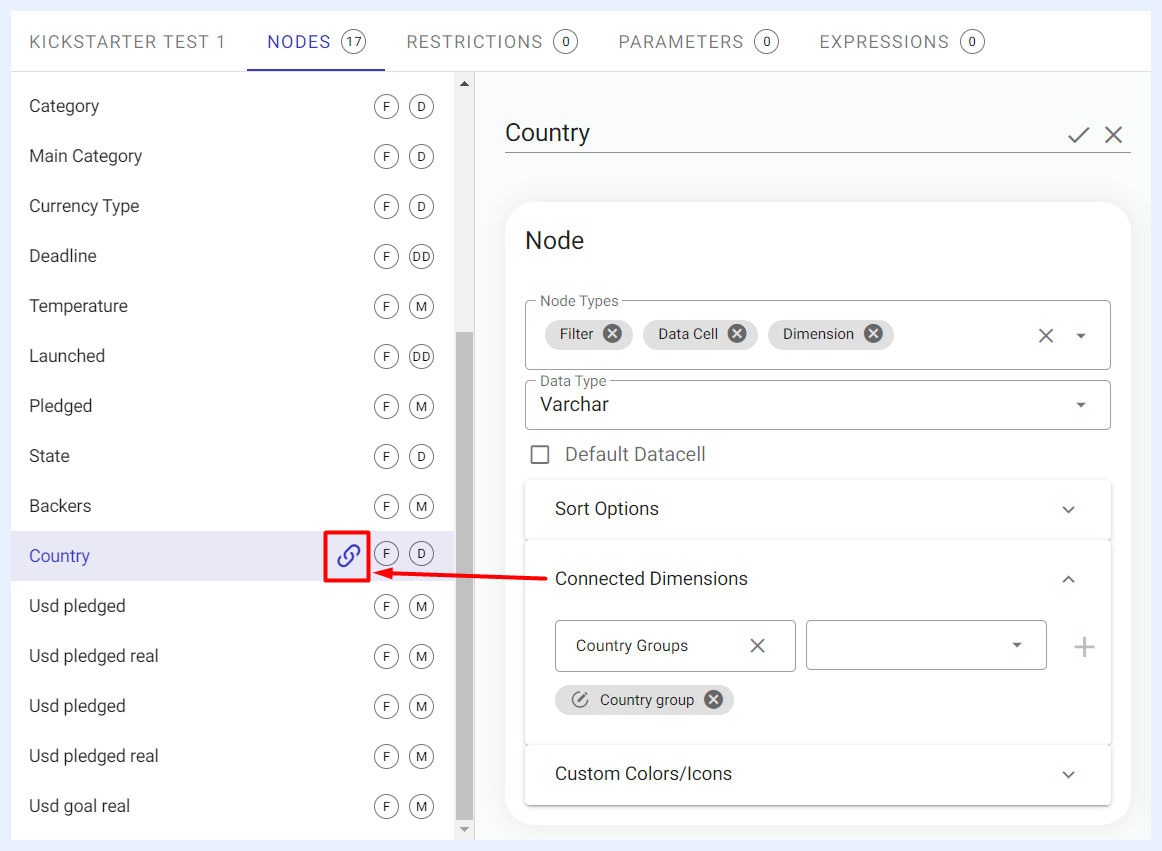This screenshot has height=851, width=1162.
Task: Click the F badge on the Category row
Action: pos(386,107)
